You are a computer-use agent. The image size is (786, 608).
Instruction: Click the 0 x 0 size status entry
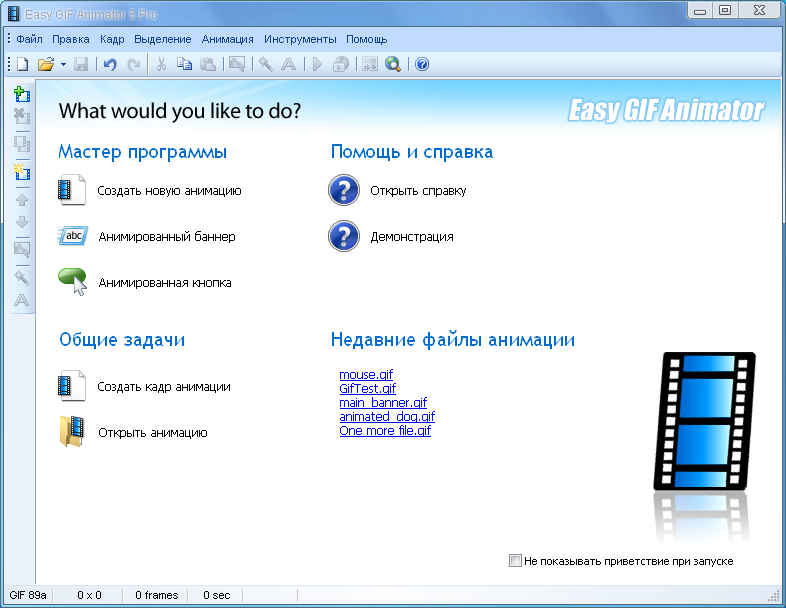89,595
